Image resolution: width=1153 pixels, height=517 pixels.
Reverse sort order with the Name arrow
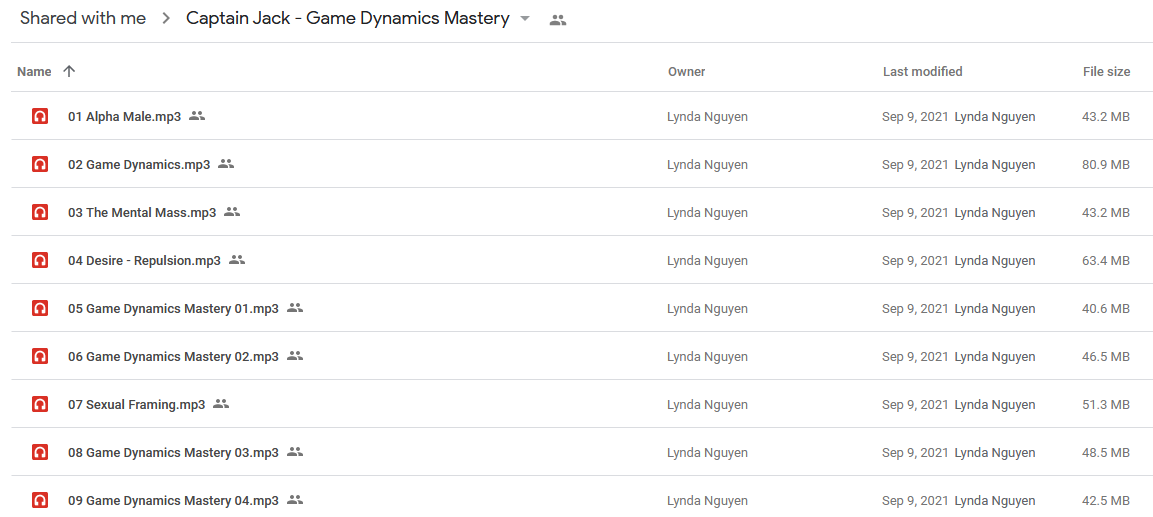click(x=69, y=71)
